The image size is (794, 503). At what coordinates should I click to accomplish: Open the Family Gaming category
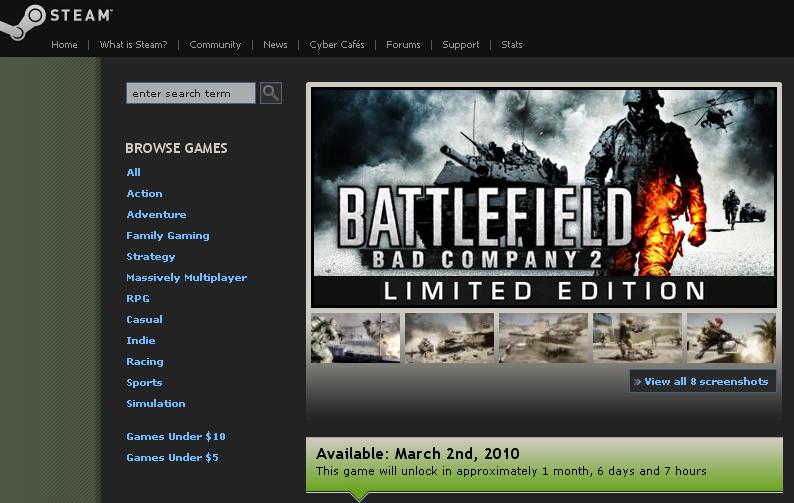click(168, 236)
